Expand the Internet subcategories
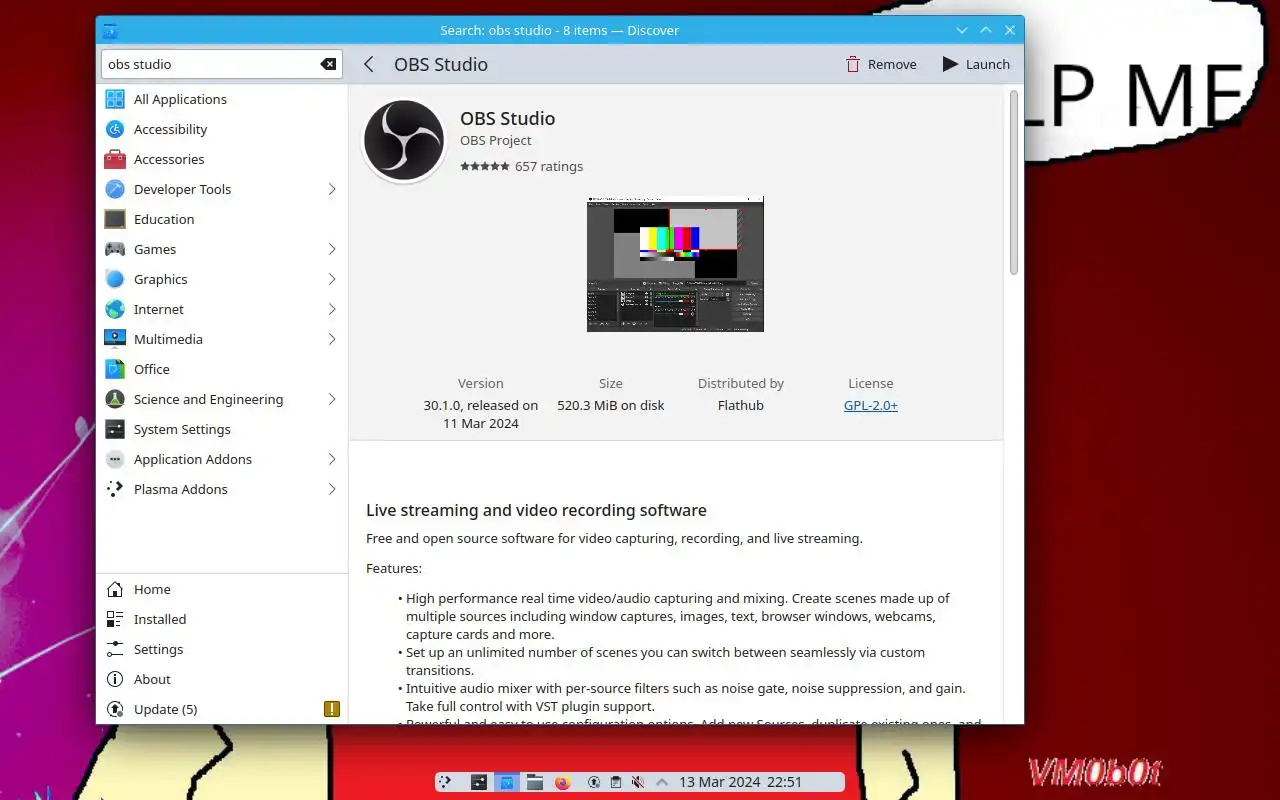The width and height of the screenshot is (1280, 800). 332,309
